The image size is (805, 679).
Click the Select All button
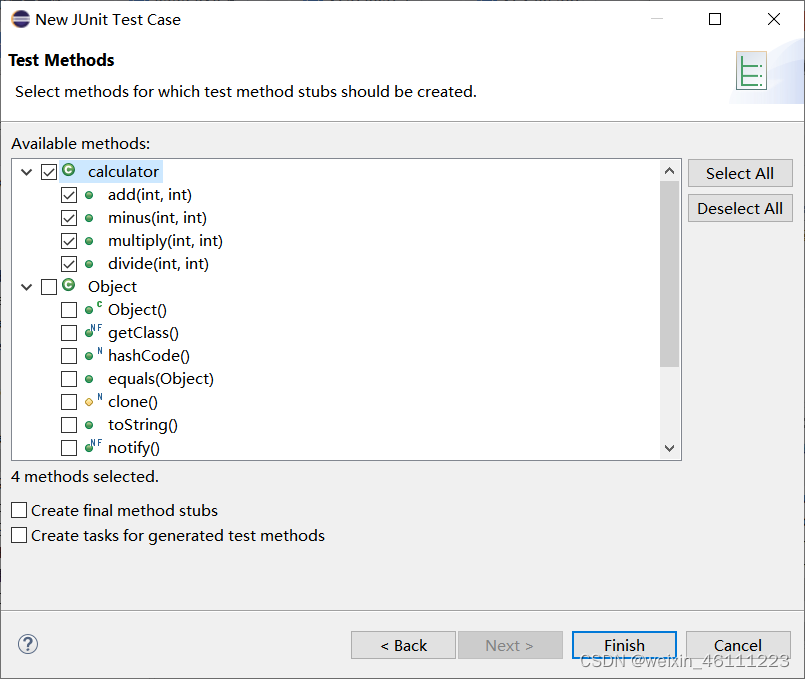(x=740, y=173)
